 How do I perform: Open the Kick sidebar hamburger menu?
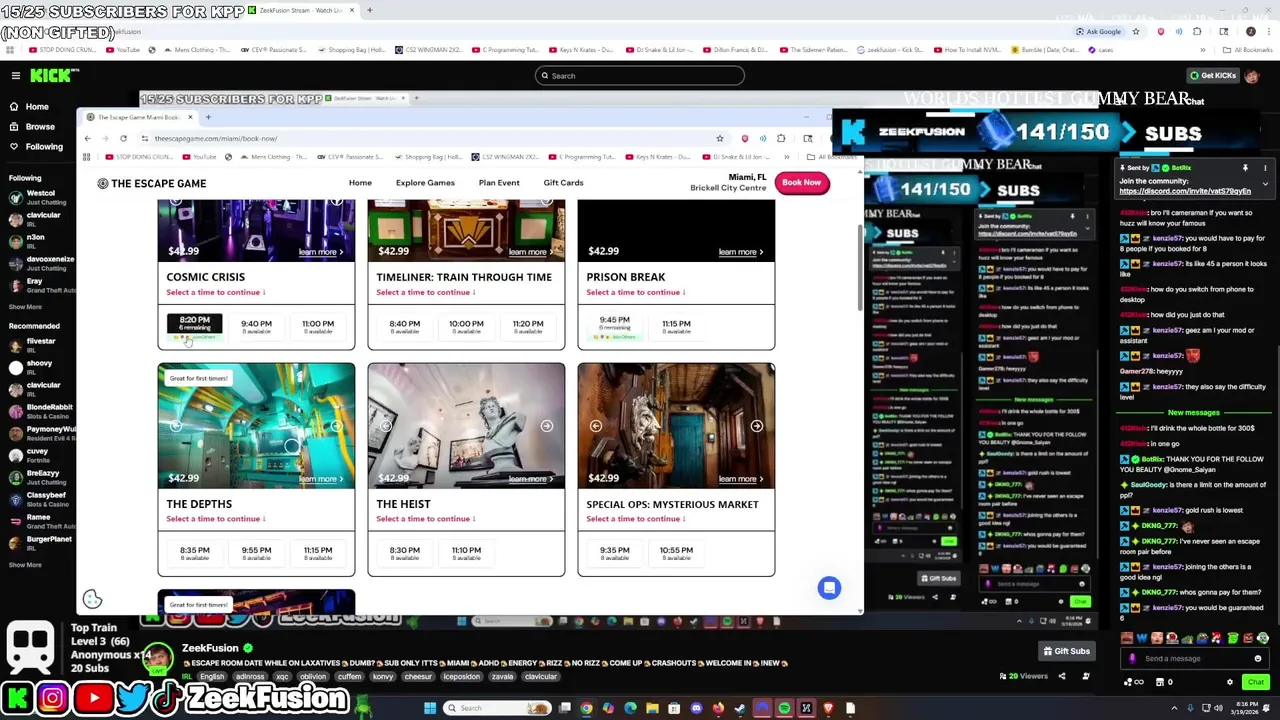(16, 76)
